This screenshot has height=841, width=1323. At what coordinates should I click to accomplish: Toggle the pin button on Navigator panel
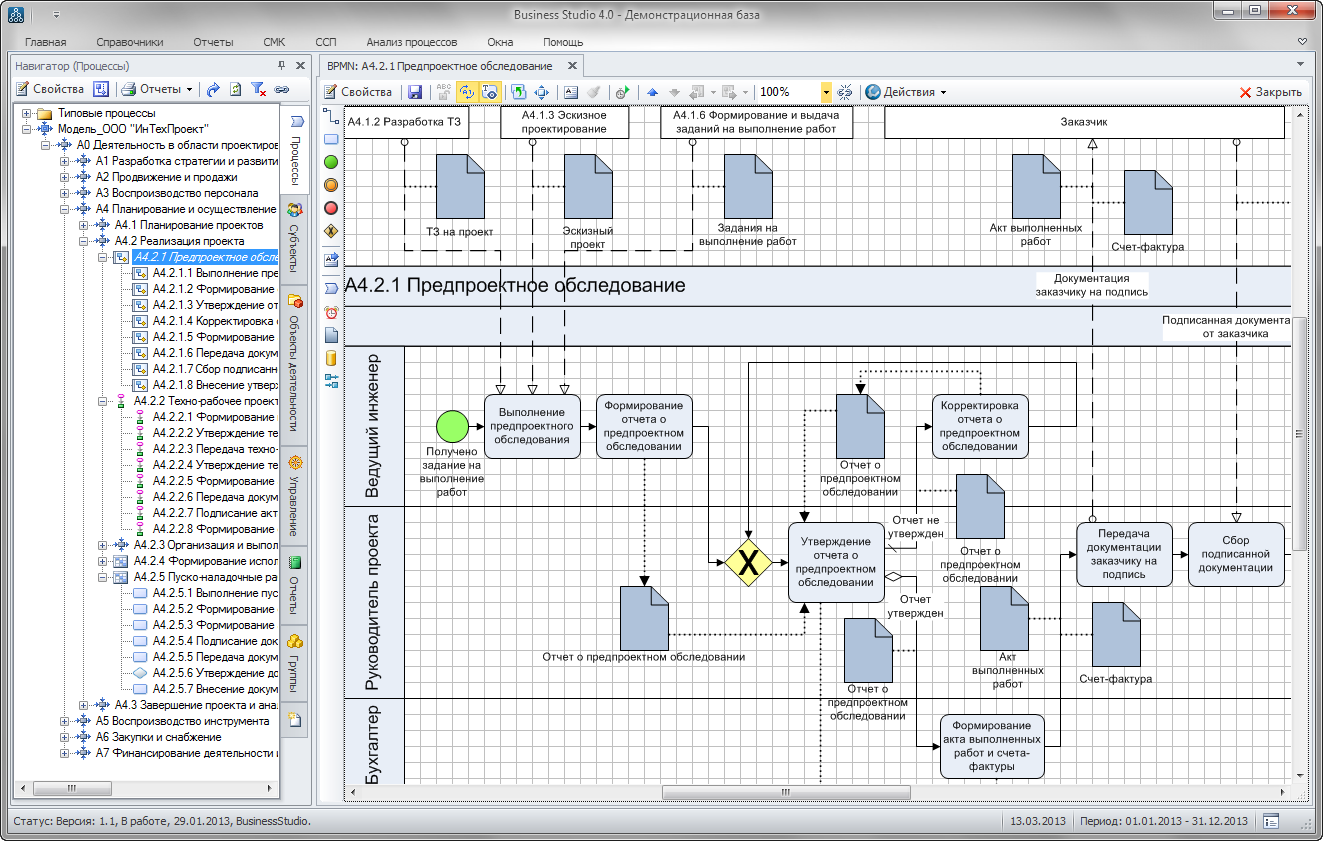pyautogui.click(x=282, y=65)
